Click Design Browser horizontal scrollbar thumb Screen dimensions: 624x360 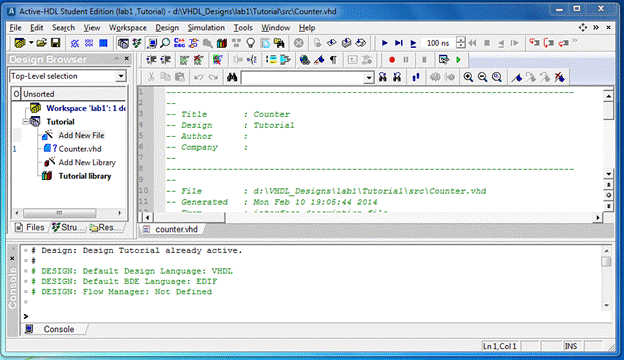tap(59, 213)
